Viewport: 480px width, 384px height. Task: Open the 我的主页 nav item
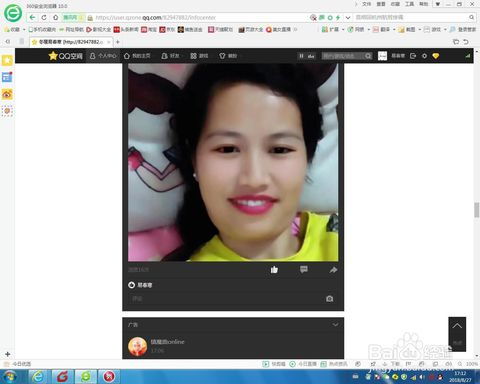point(137,56)
